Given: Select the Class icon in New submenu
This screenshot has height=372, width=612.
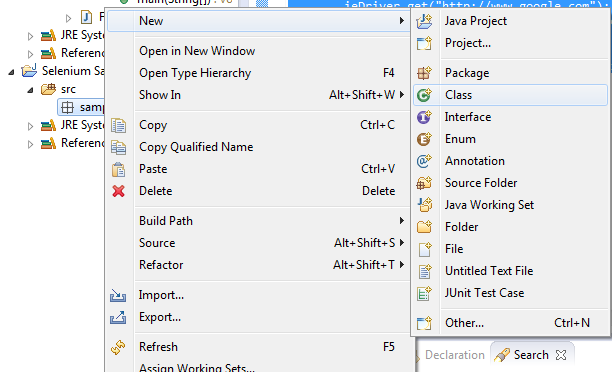Looking at the screenshot, I should point(424,95).
